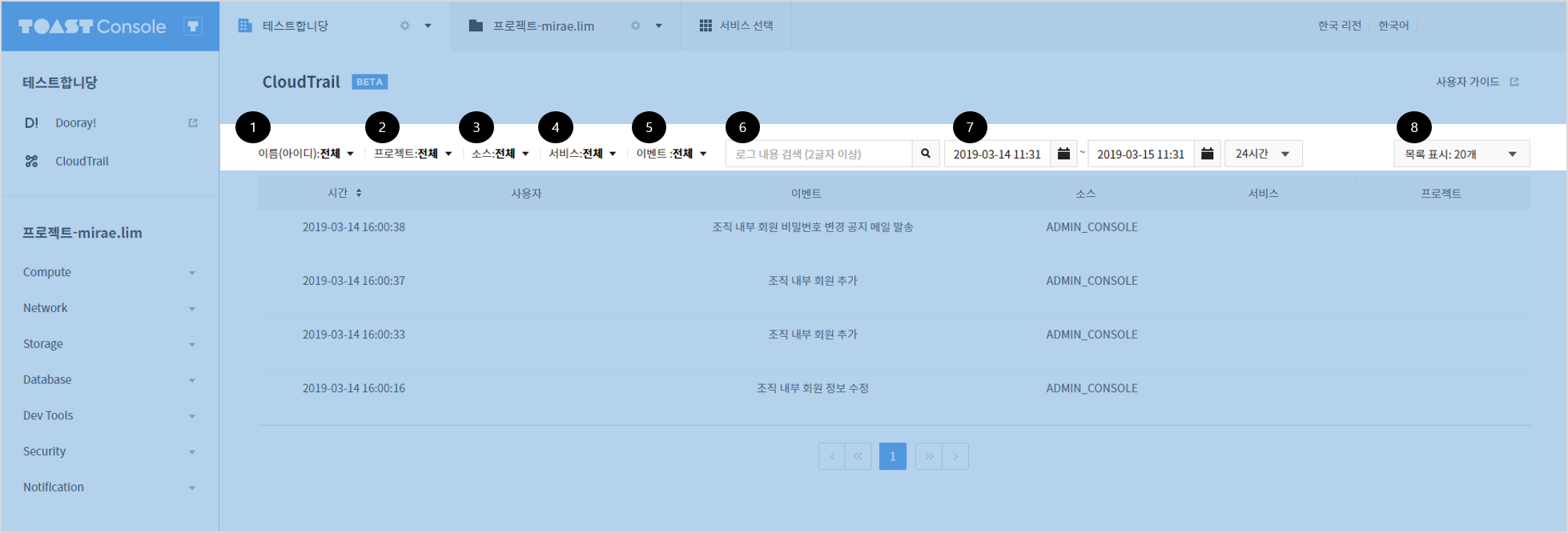
Task: Expand the Security menu section
Action: (x=109, y=451)
